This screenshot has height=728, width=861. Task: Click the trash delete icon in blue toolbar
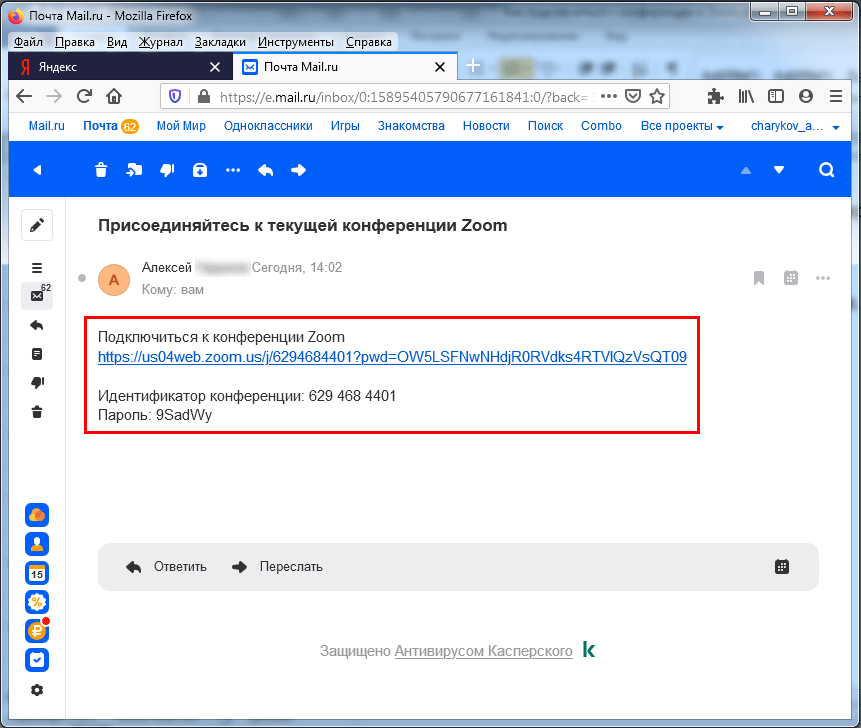[101, 170]
